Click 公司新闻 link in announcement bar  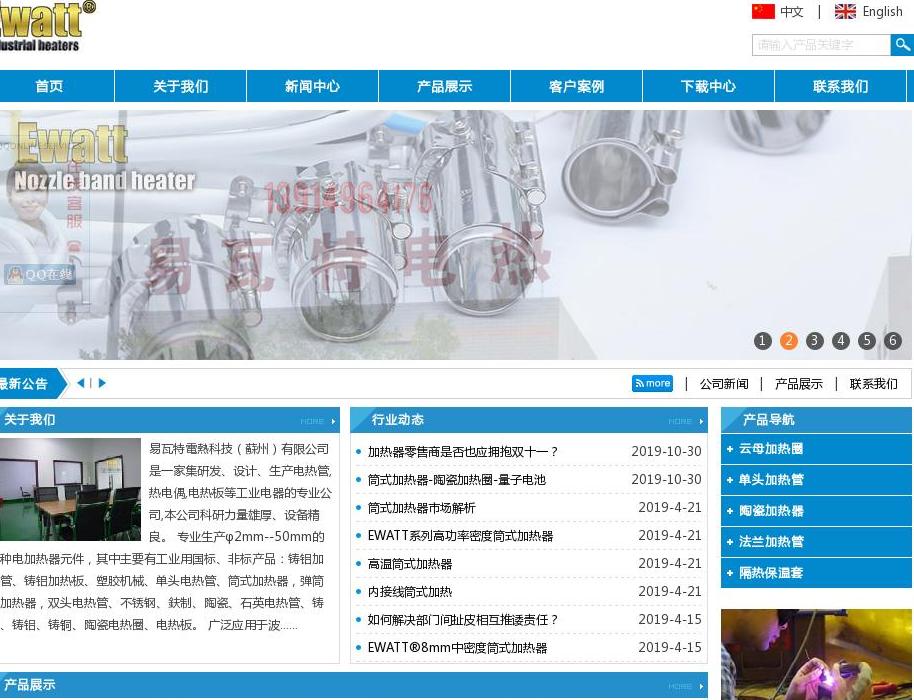pyautogui.click(x=724, y=384)
